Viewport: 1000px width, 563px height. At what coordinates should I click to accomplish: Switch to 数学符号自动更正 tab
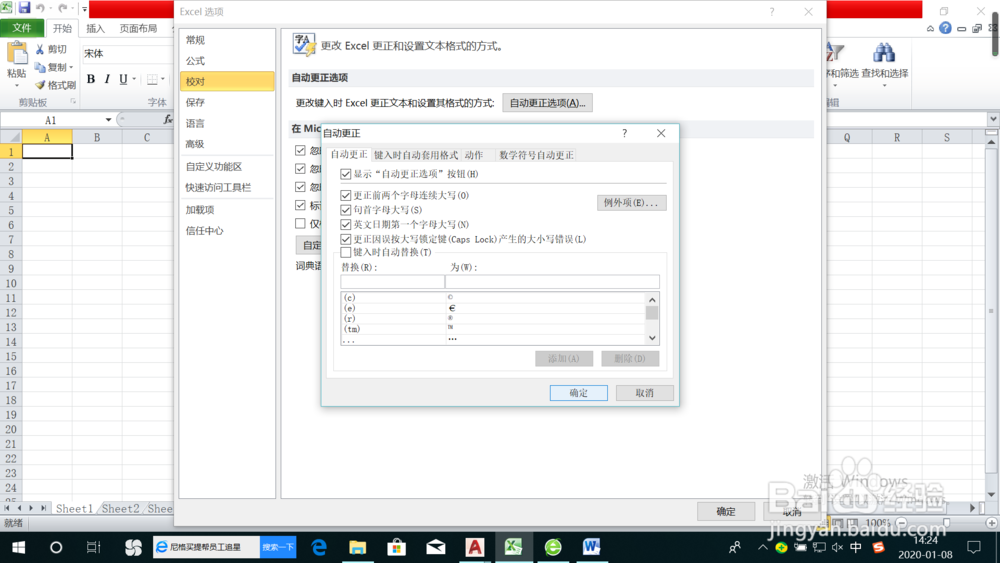click(x=536, y=155)
